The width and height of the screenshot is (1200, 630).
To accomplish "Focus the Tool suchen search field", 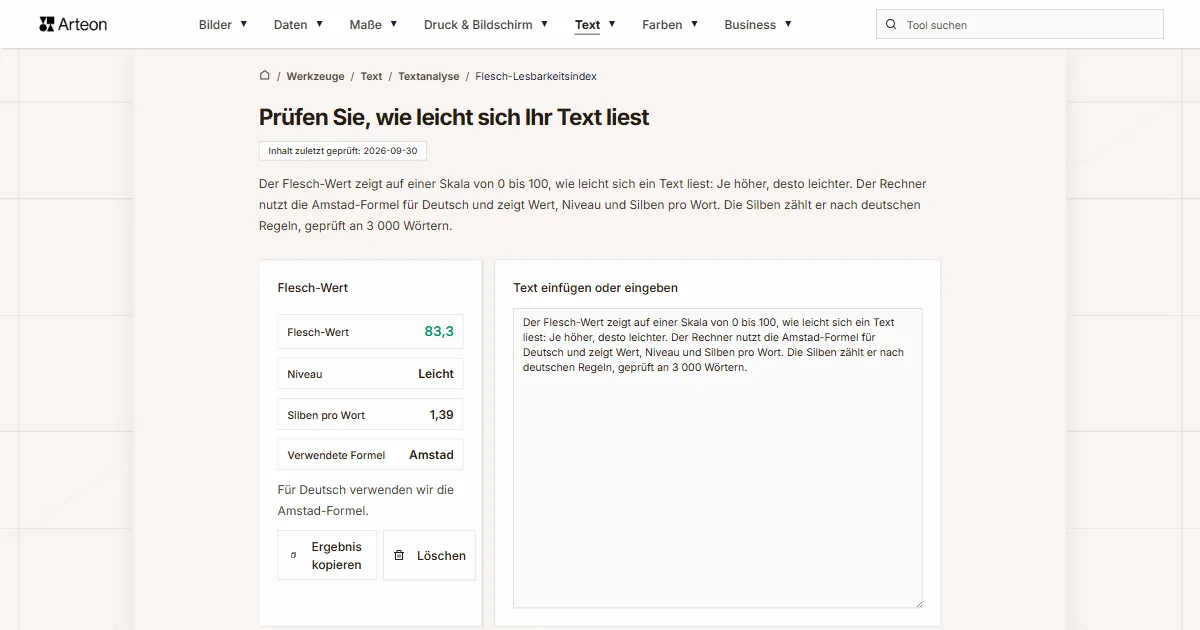I will pos(1020,24).
